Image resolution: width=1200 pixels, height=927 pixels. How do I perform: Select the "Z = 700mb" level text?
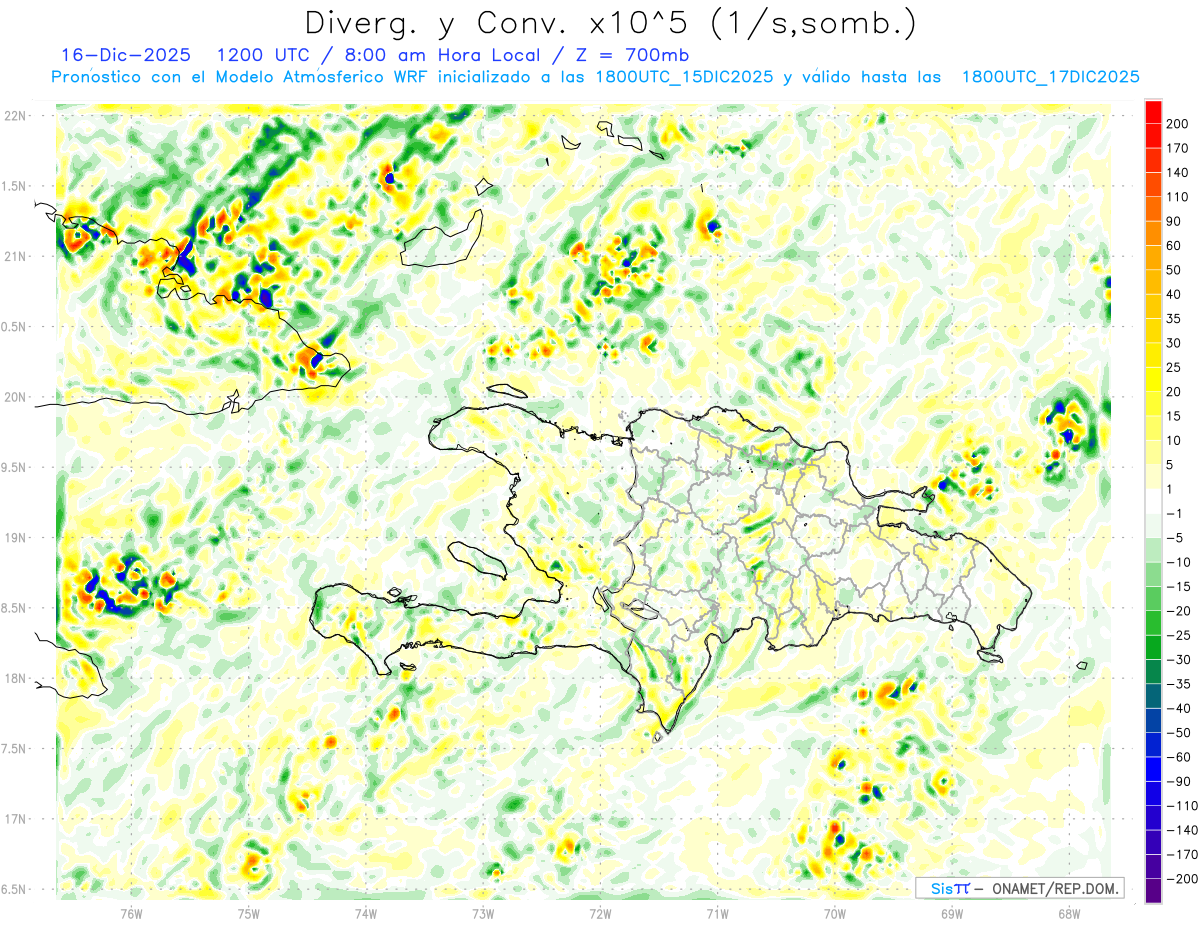pyautogui.click(x=633, y=55)
